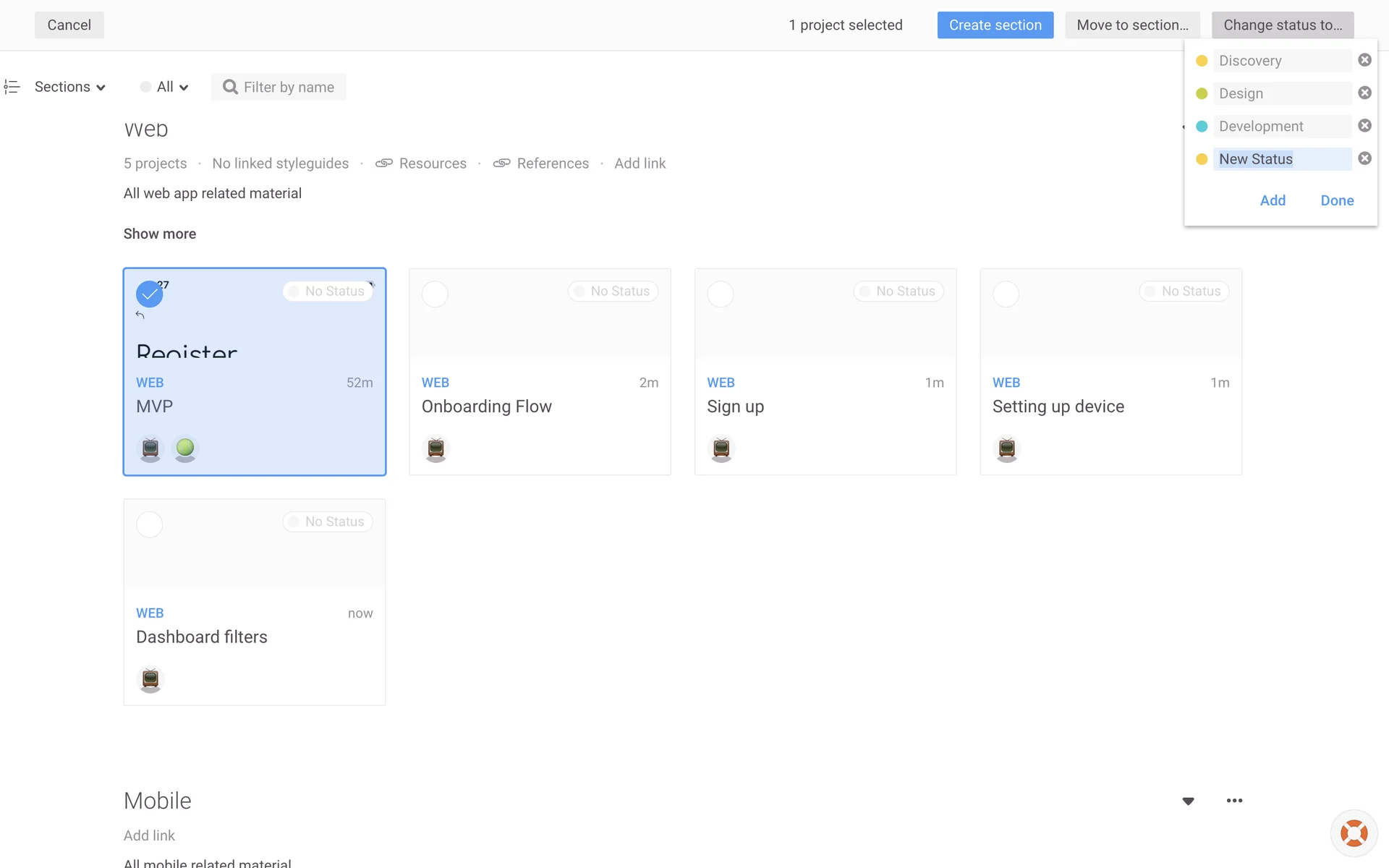
Task: Open the All status filter dropdown
Action: (165, 87)
